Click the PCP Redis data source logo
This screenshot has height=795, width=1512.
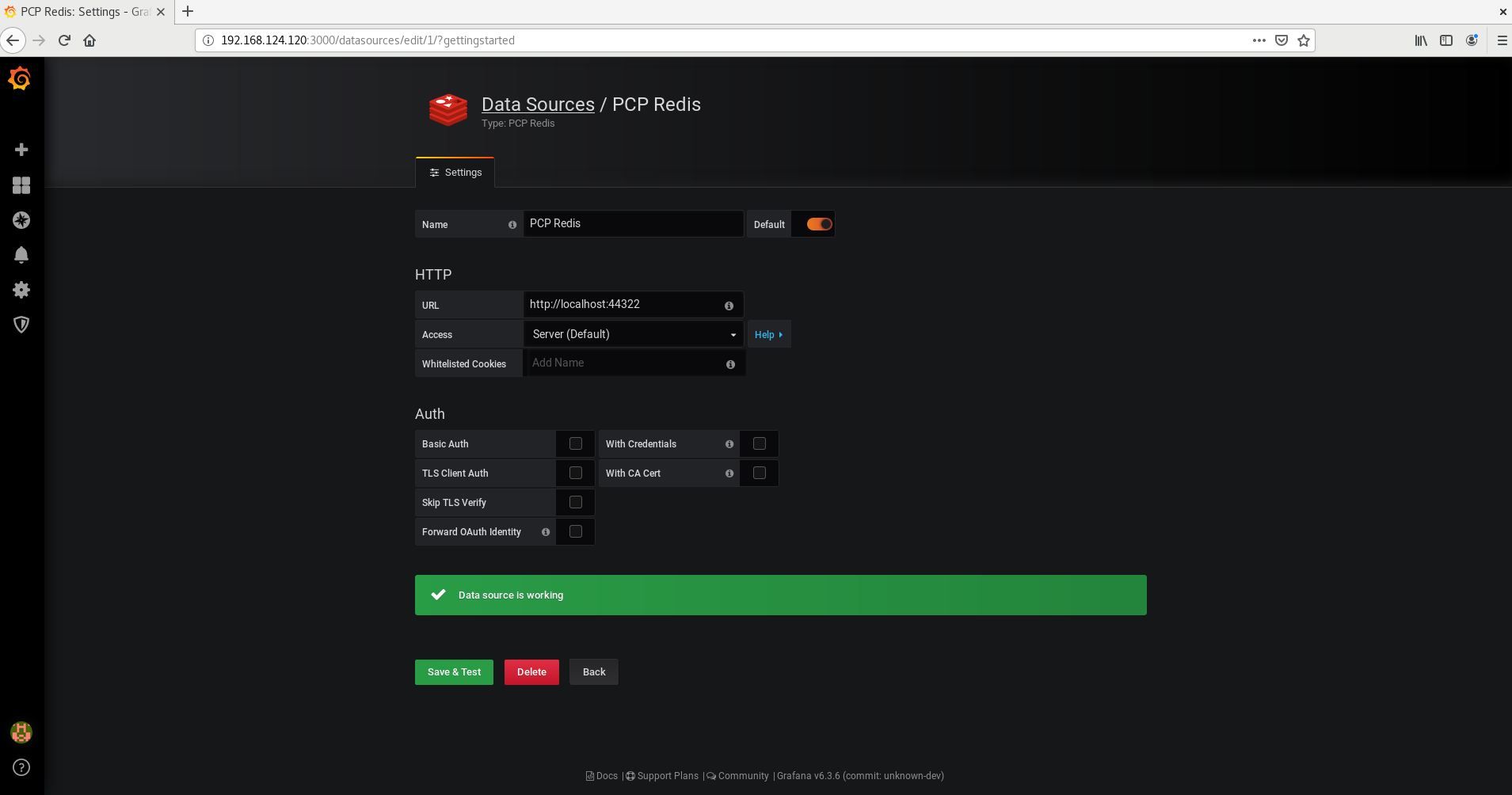point(448,110)
